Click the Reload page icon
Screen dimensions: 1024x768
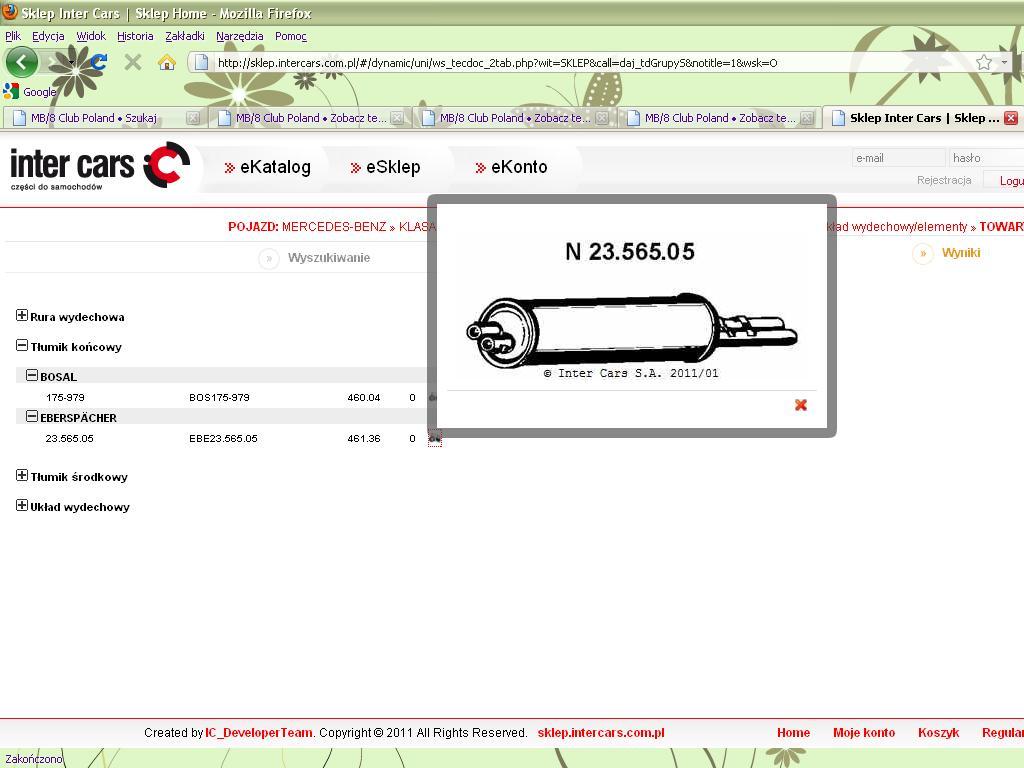[x=98, y=62]
